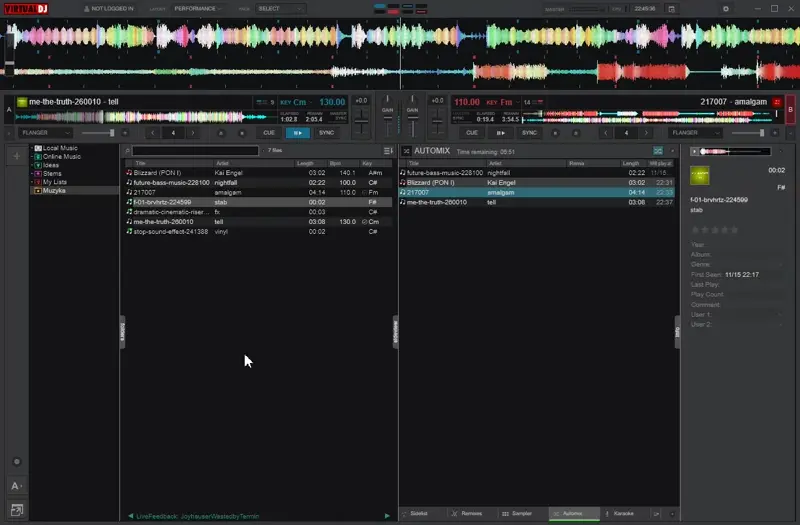The height and width of the screenshot is (525, 800).
Task: Open the deck B key Fm dropdown
Action: point(503,102)
